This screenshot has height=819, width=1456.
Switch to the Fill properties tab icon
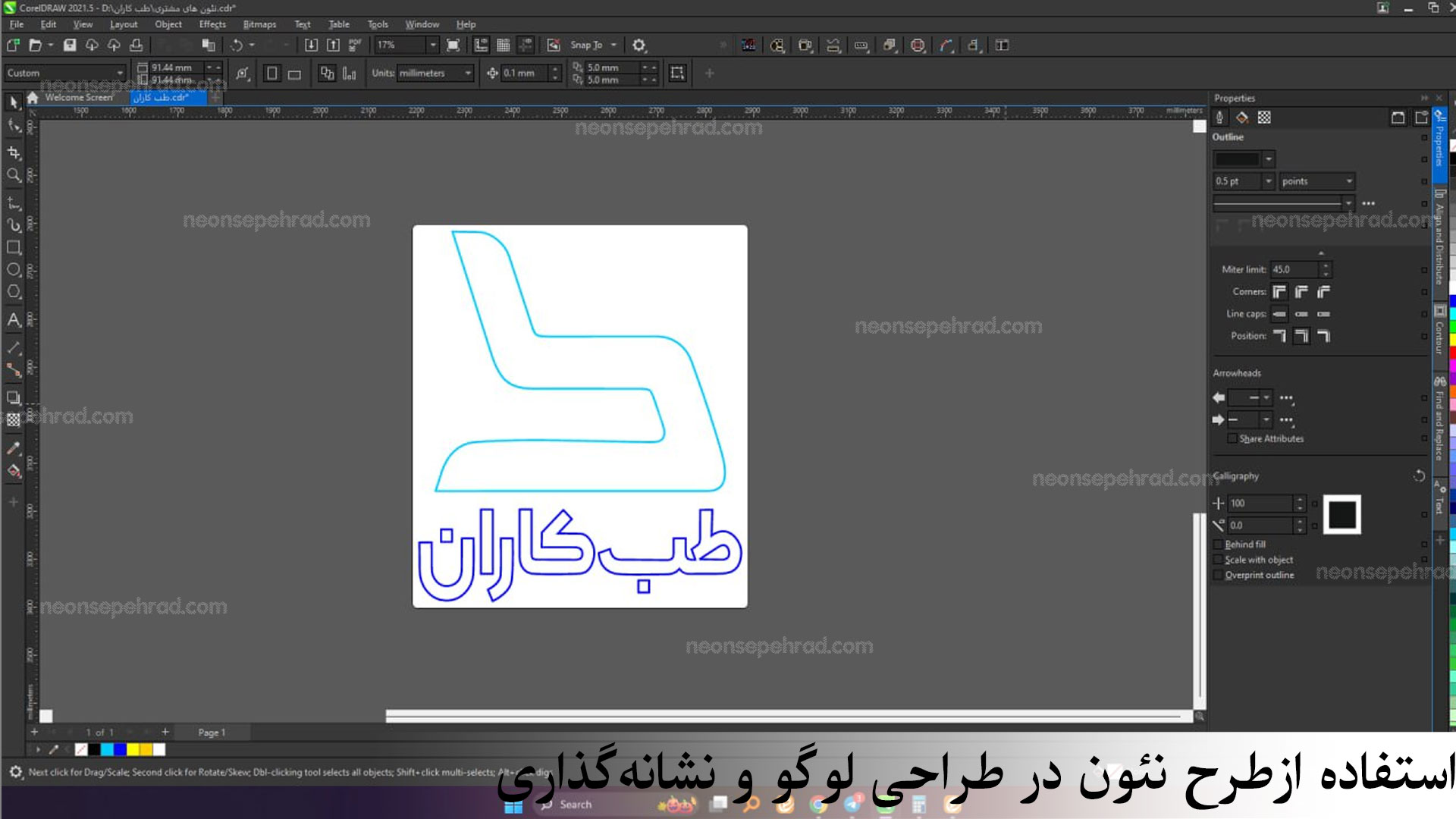[x=1242, y=118]
